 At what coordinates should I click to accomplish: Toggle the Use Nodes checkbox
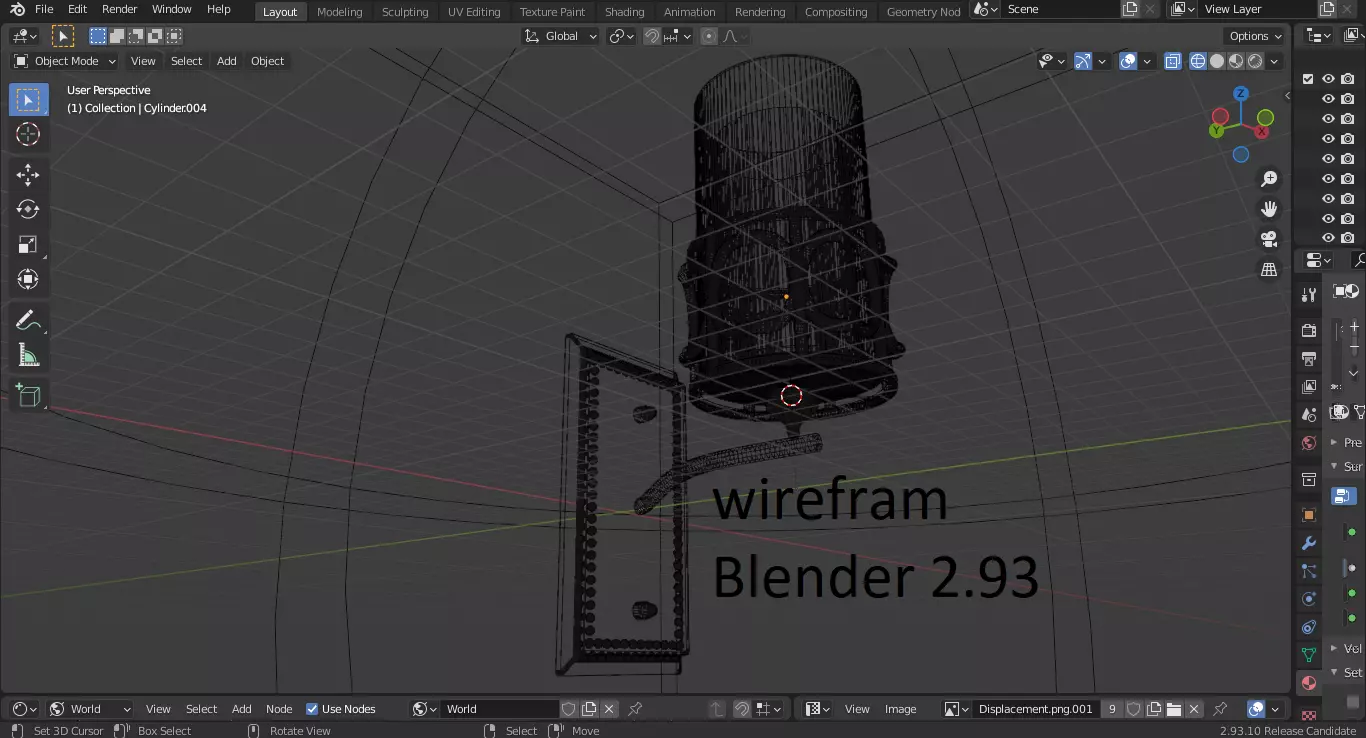pos(312,709)
